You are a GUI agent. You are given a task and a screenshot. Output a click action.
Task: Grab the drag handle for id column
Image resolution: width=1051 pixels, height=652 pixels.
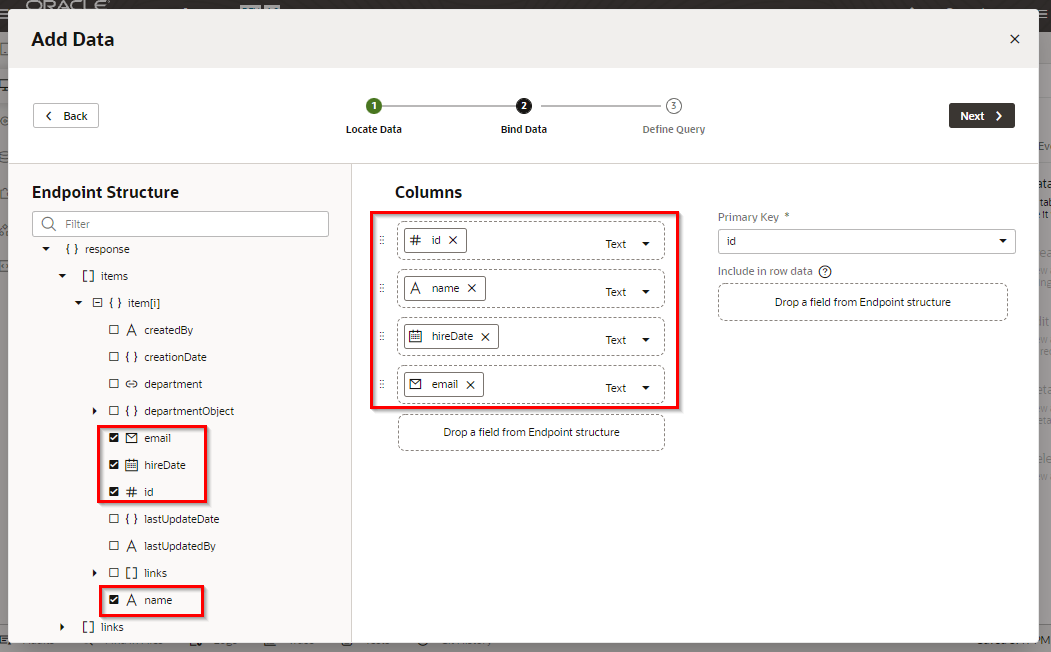(x=381, y=240)
